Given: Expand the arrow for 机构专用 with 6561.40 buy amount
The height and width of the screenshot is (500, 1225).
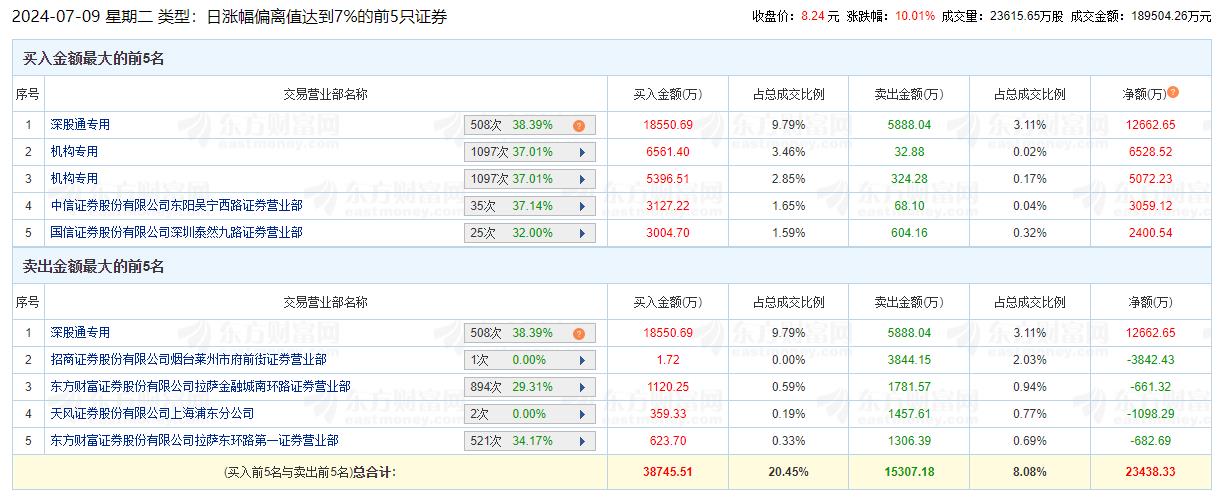Looking at the screenshot, I should click(580, 152).
